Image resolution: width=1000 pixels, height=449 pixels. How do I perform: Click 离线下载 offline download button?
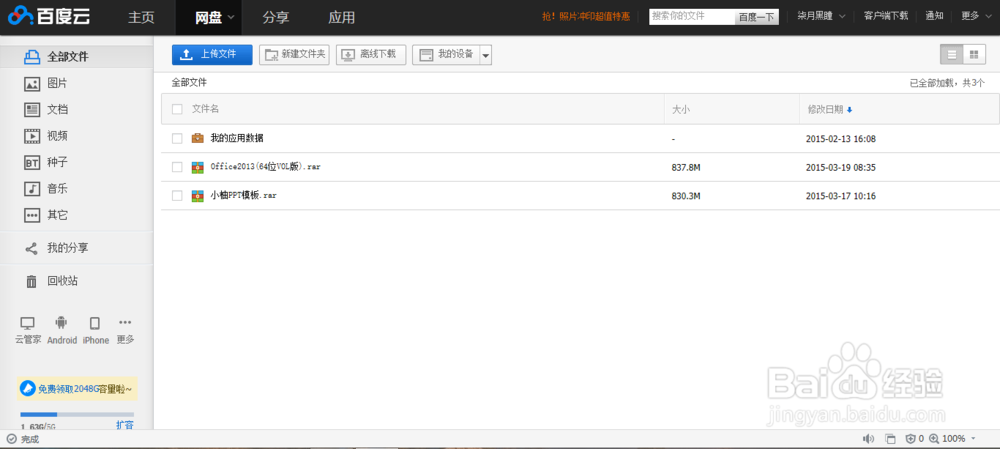coord(371,55)
